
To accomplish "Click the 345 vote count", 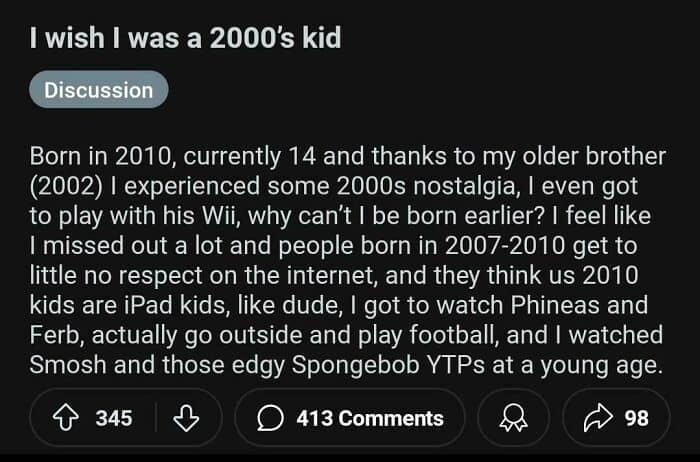I will tap(114, 418).
